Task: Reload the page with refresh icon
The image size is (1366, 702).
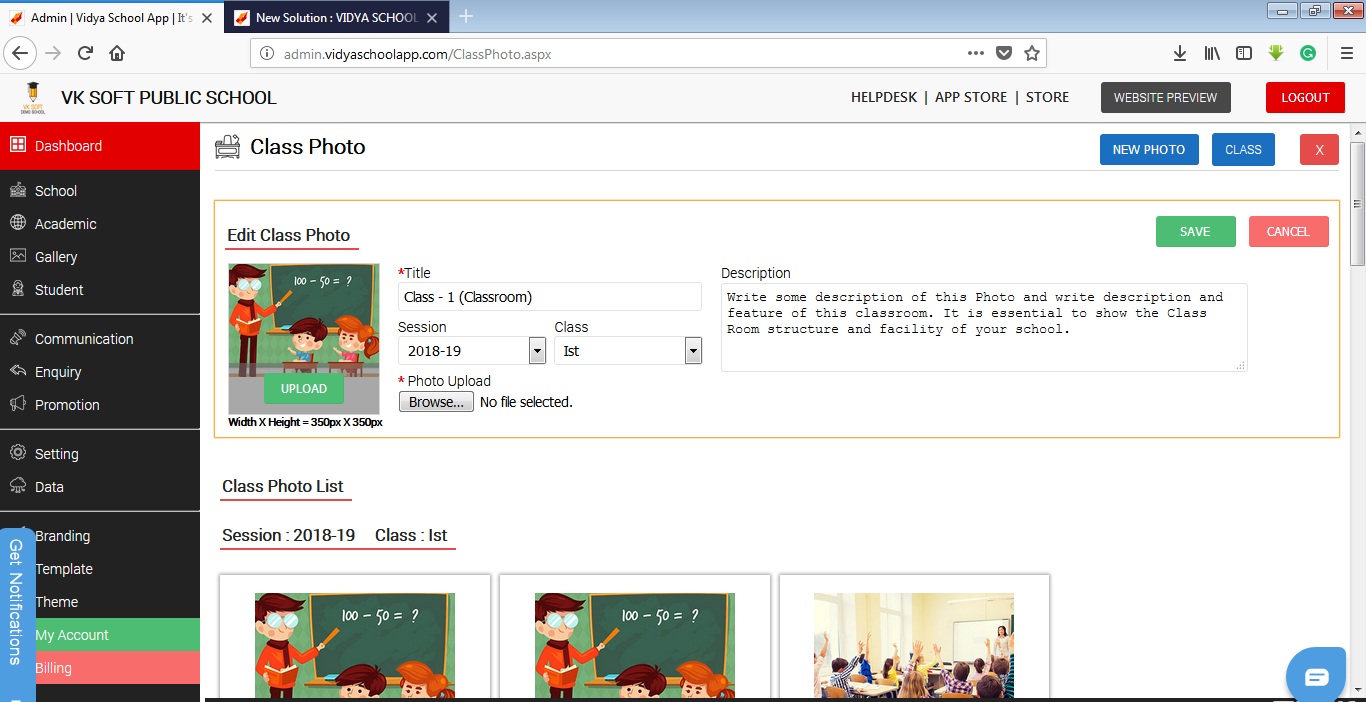Action: pyautogui.click(x=85, y=53)
